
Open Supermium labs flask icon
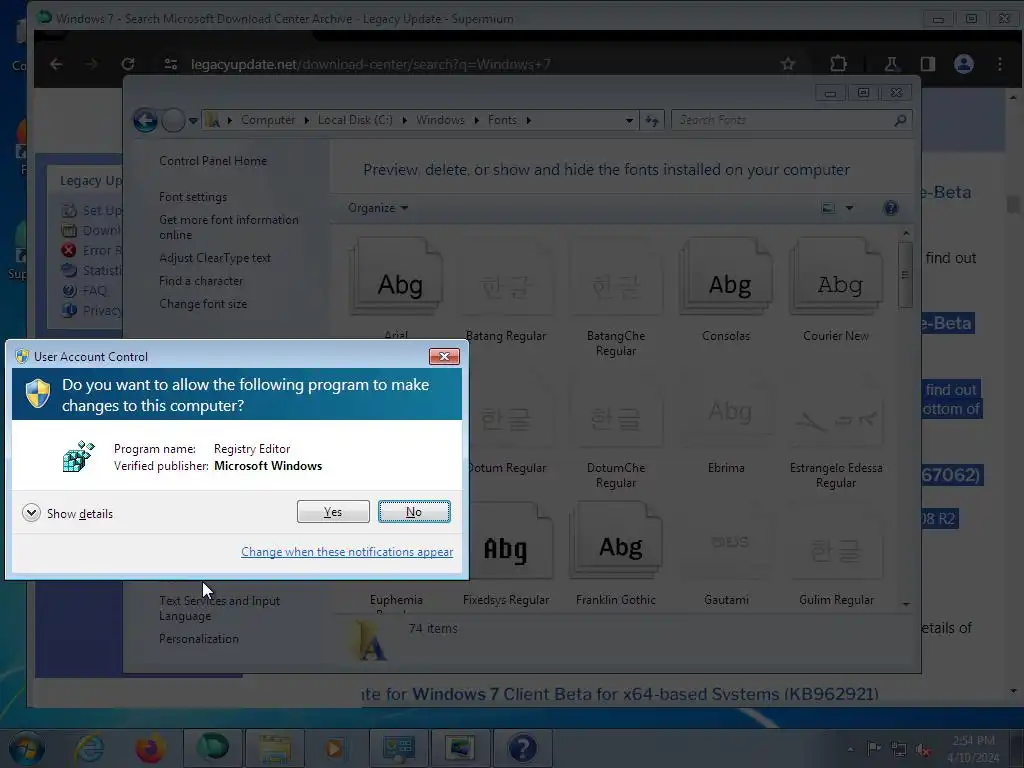pos(891,64)
